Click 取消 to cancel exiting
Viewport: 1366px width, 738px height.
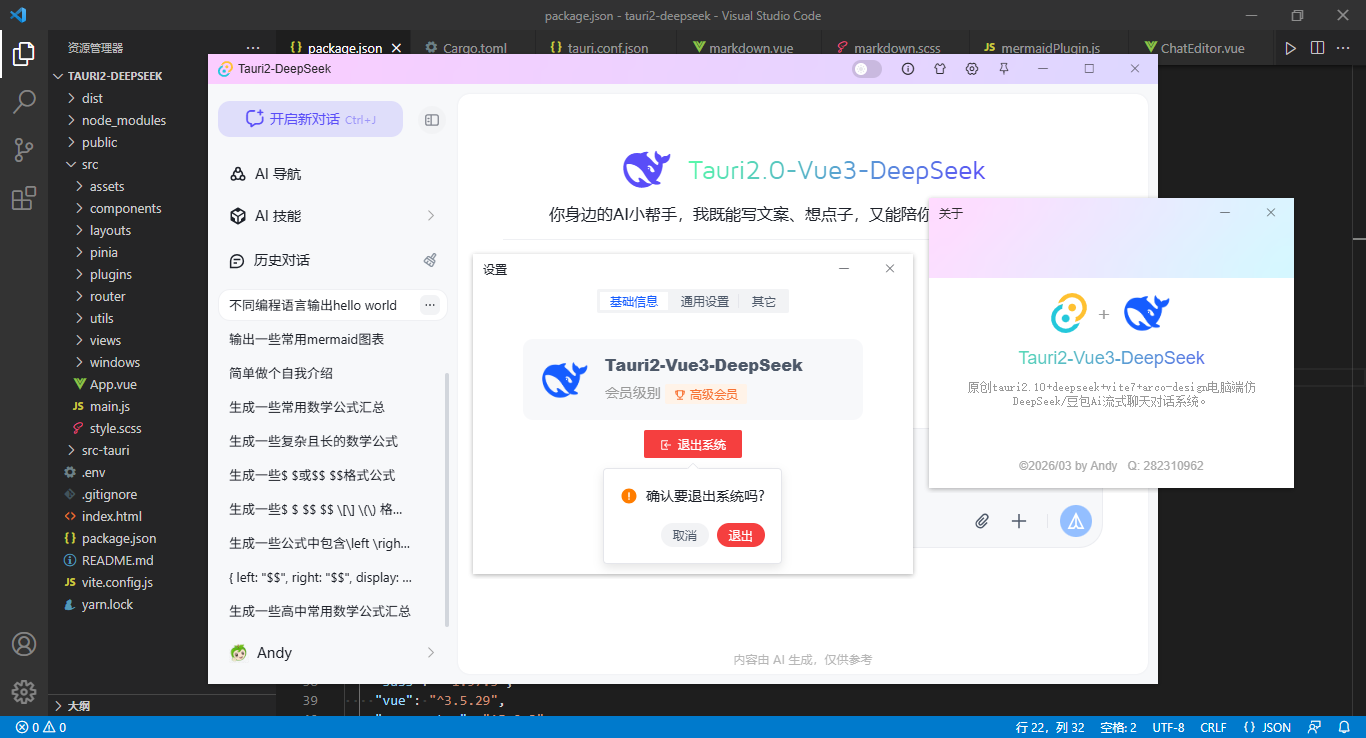[684, 535]
